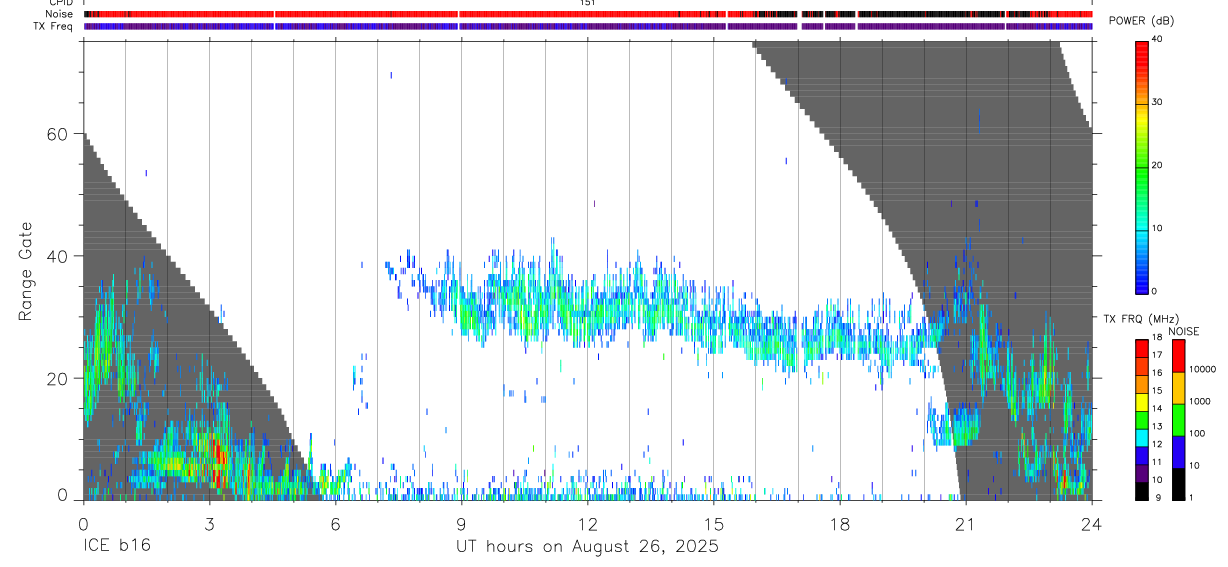The image size is (1228, 567).
Task: Pick the green swatch in NOISE legend
Action: click(x=1178, y=419)
